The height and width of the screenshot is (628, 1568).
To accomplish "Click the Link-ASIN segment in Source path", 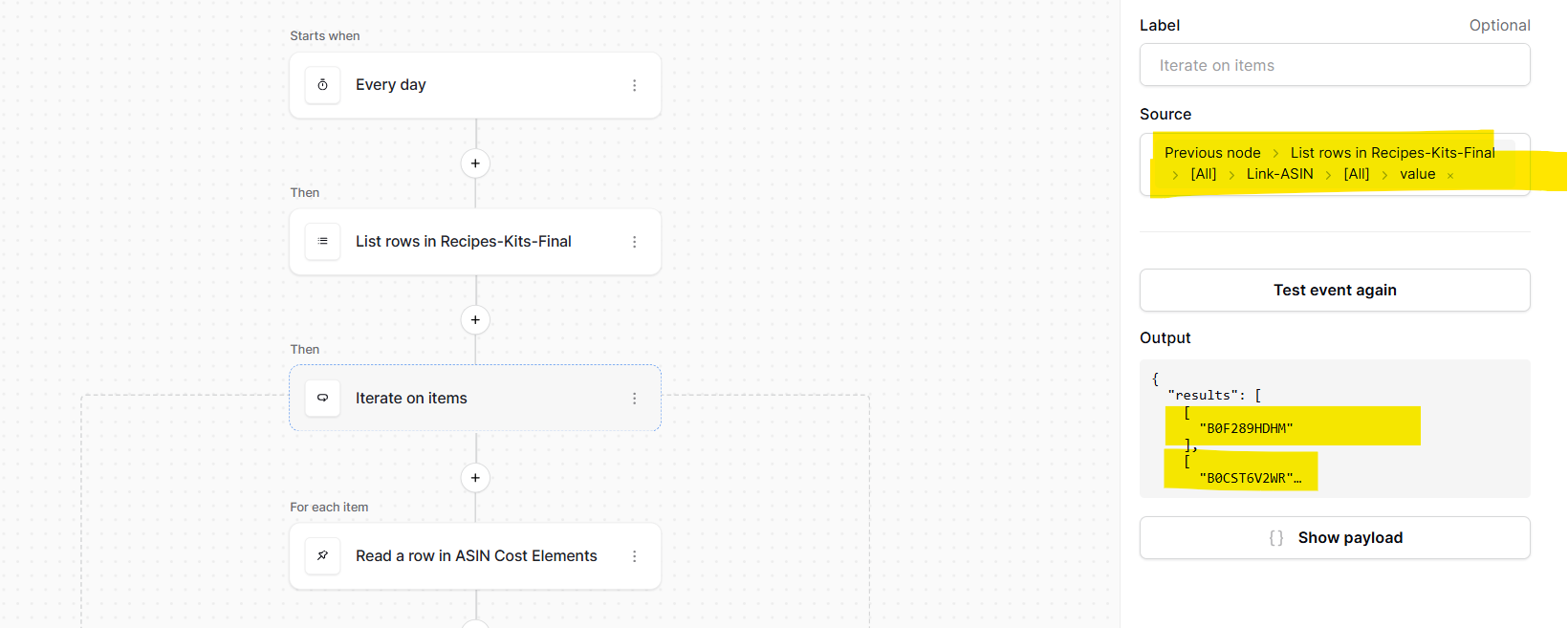I will pyautogui.click(x=1279, y=174).
